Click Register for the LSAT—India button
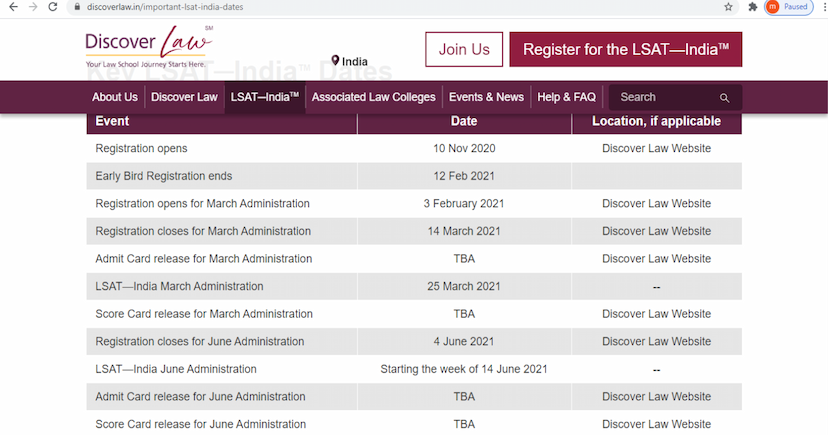Viewport: 828px width, 435px height. tap(625, 49)
